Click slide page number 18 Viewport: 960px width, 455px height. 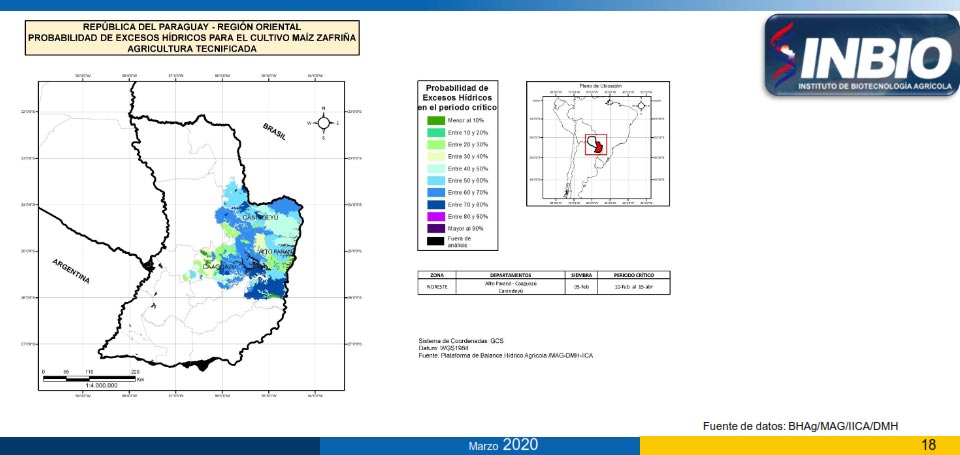tap(929, 444)
